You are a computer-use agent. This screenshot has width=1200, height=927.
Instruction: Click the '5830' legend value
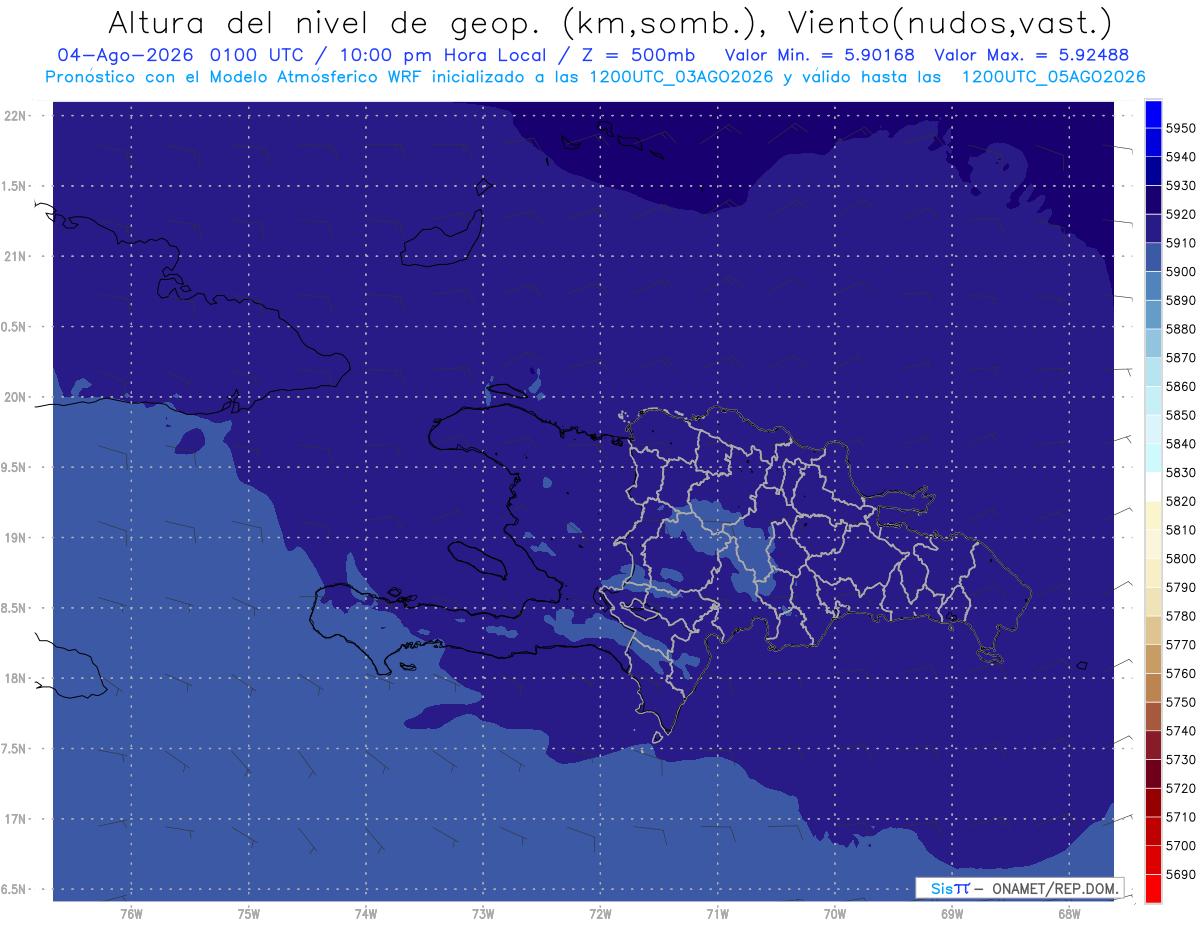(x=1181, y=473)
